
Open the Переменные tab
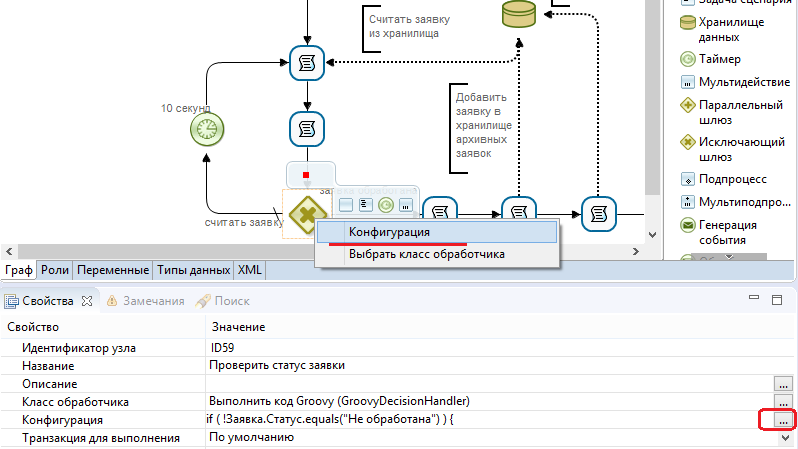pos(113,270)
